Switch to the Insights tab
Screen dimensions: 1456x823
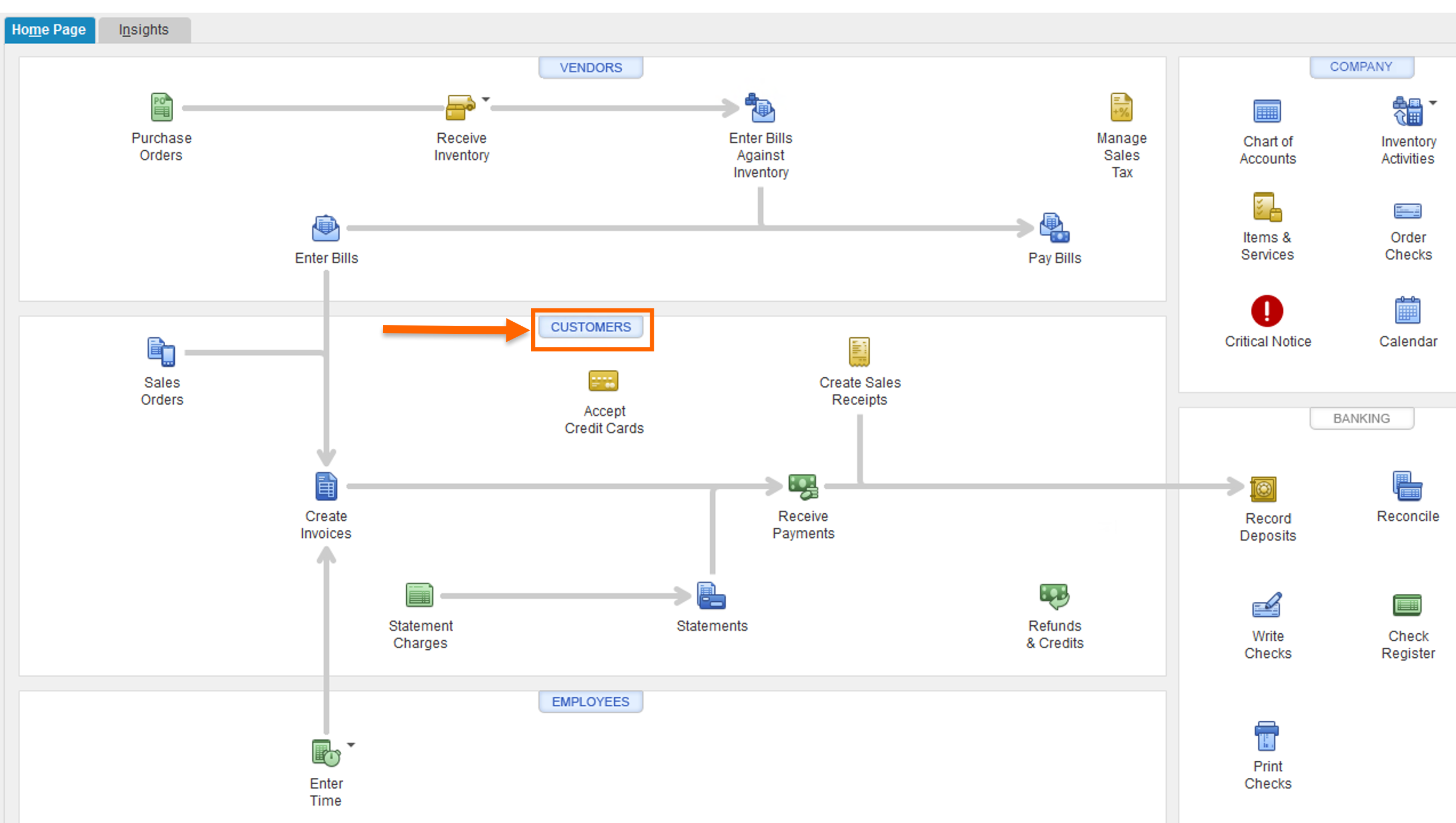click(x=144, y=30)
